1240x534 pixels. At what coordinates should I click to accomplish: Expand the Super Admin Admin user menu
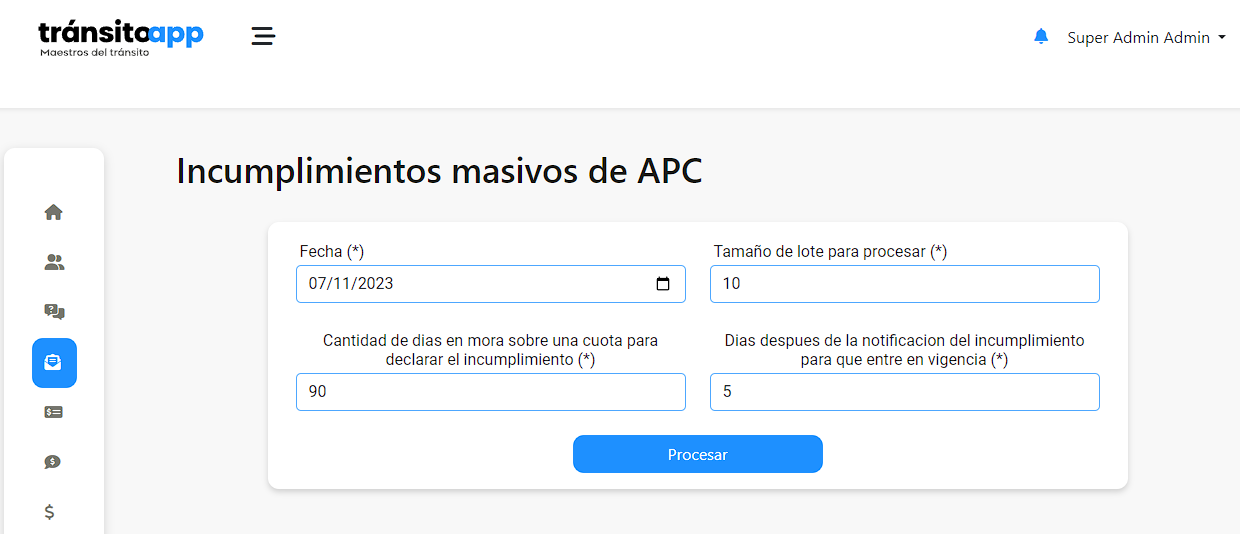click(x=1146, y=38)
